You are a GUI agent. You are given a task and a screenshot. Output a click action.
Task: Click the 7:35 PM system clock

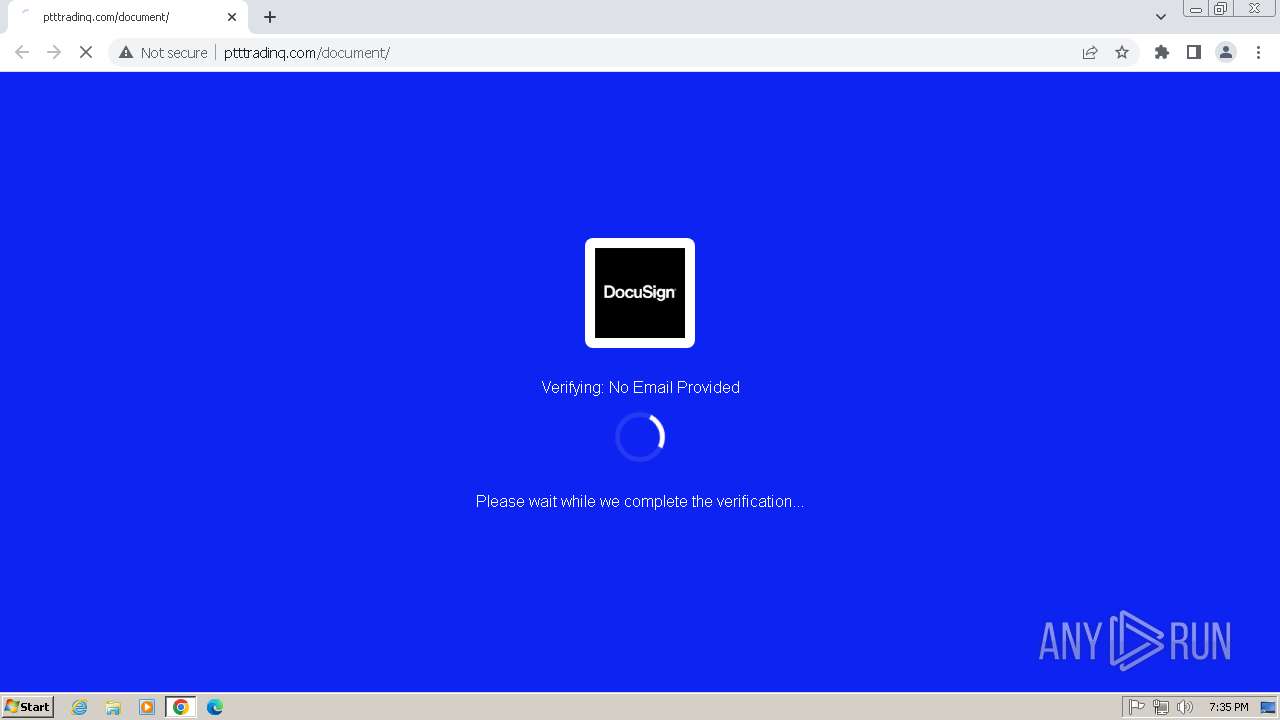click(1228, 707)
